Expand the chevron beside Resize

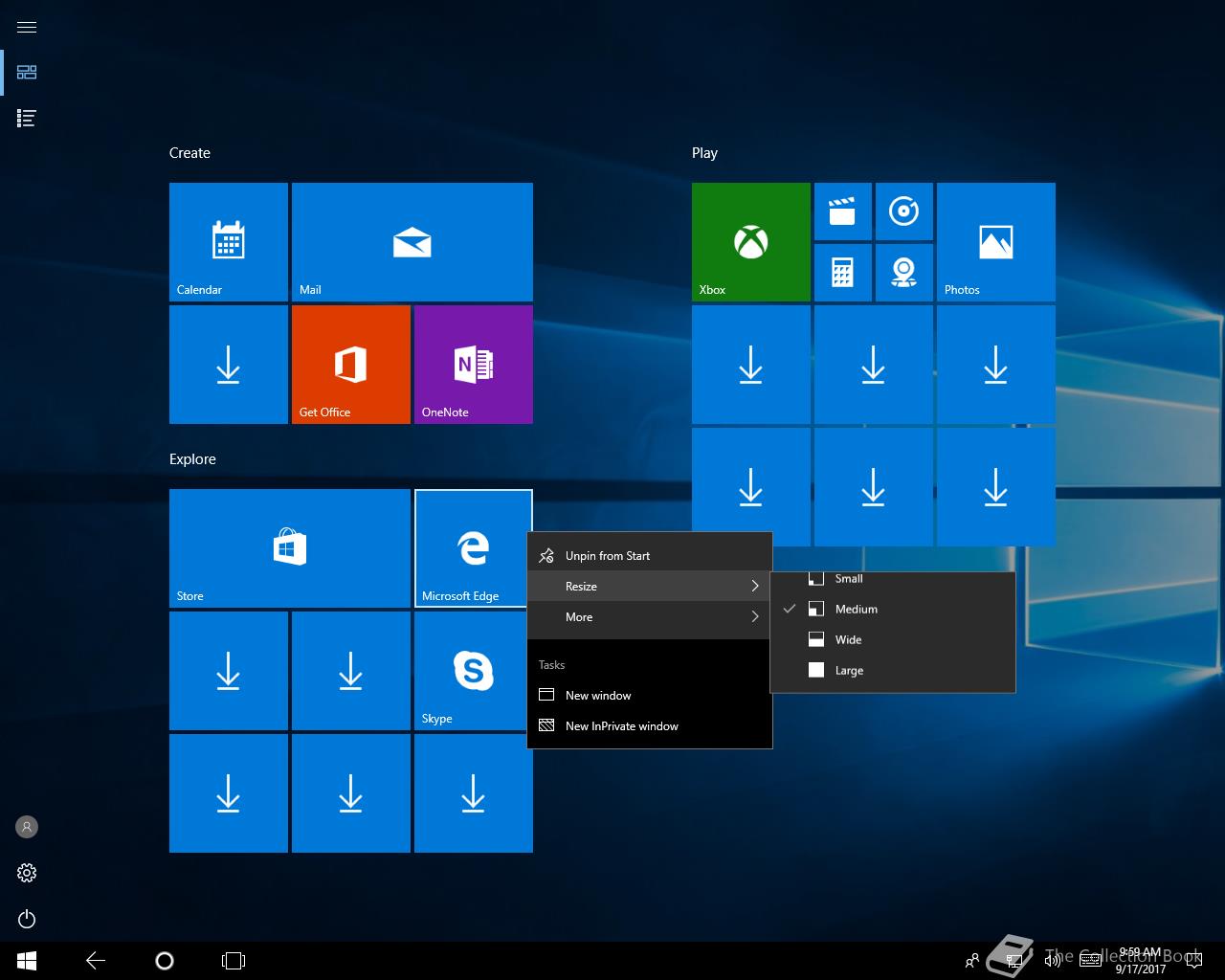754,587
